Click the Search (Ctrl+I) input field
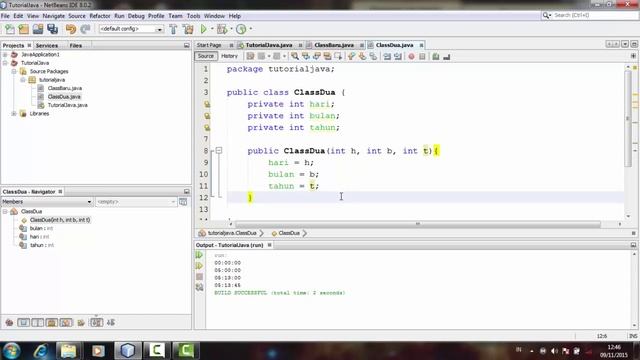Screen dimensions: 640x360 pyautogui.click(x=594, y=16)
